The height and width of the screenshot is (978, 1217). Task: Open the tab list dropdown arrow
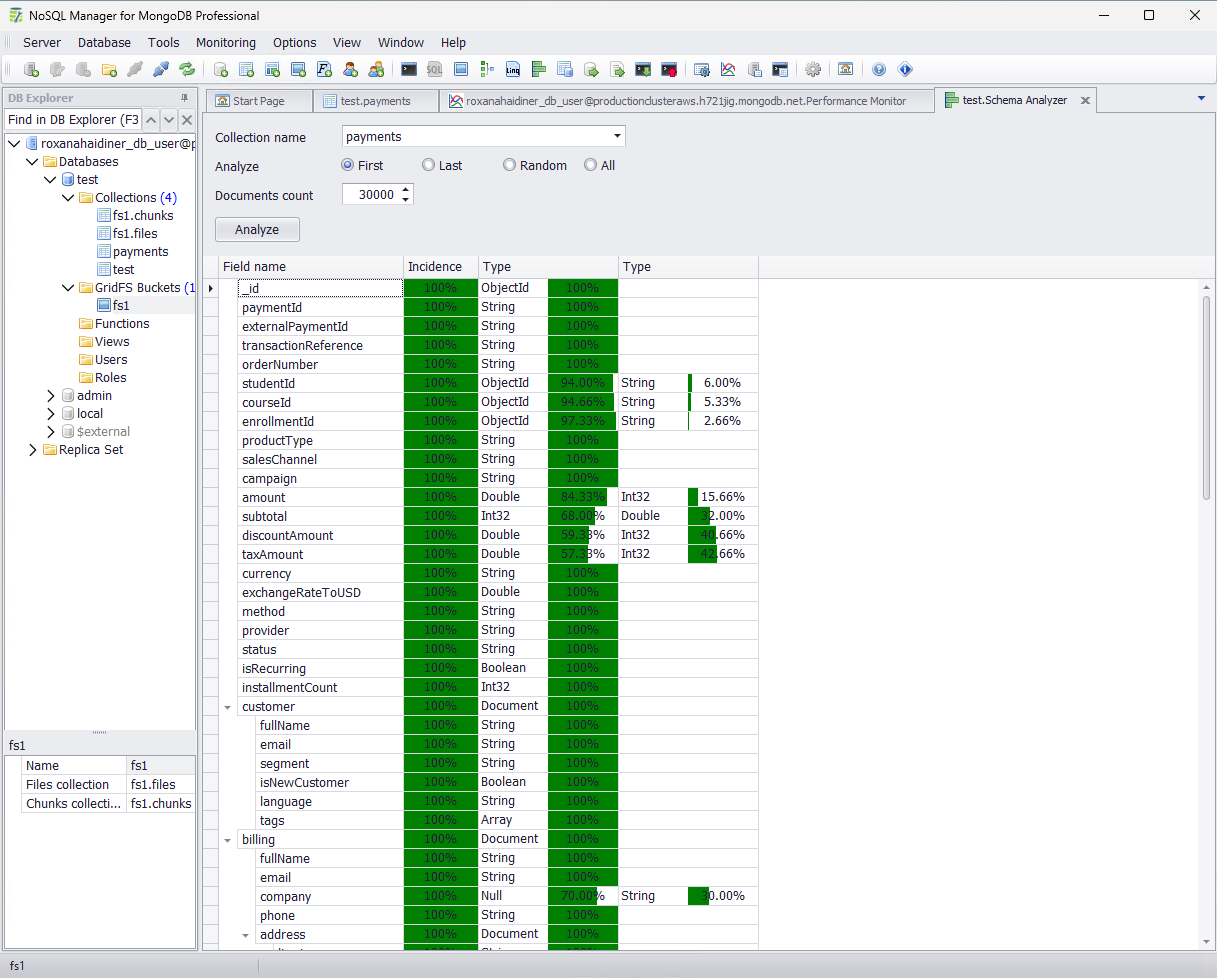click(x=1201, y=98)
